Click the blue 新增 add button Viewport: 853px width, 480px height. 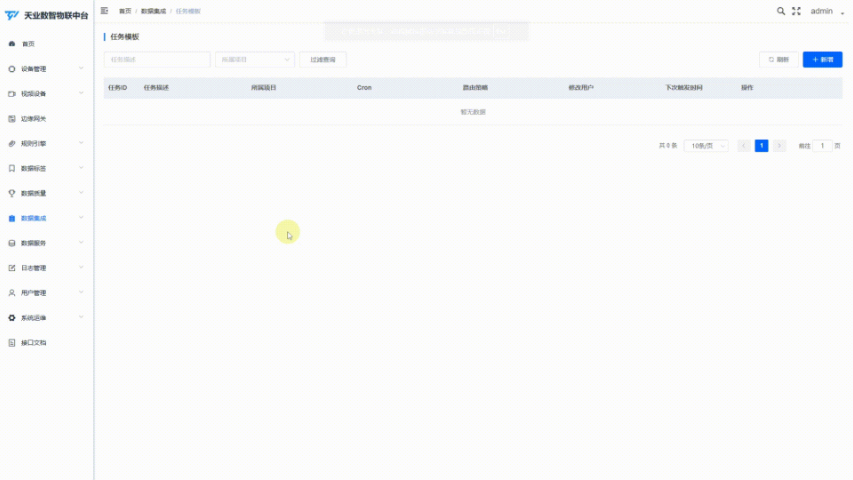[x=823, y=59]
